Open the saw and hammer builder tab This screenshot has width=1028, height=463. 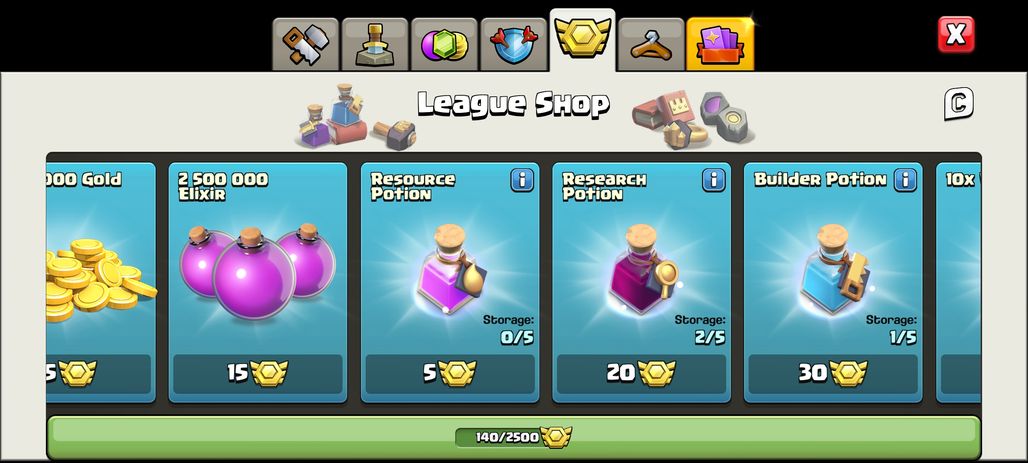coord(306,45)
